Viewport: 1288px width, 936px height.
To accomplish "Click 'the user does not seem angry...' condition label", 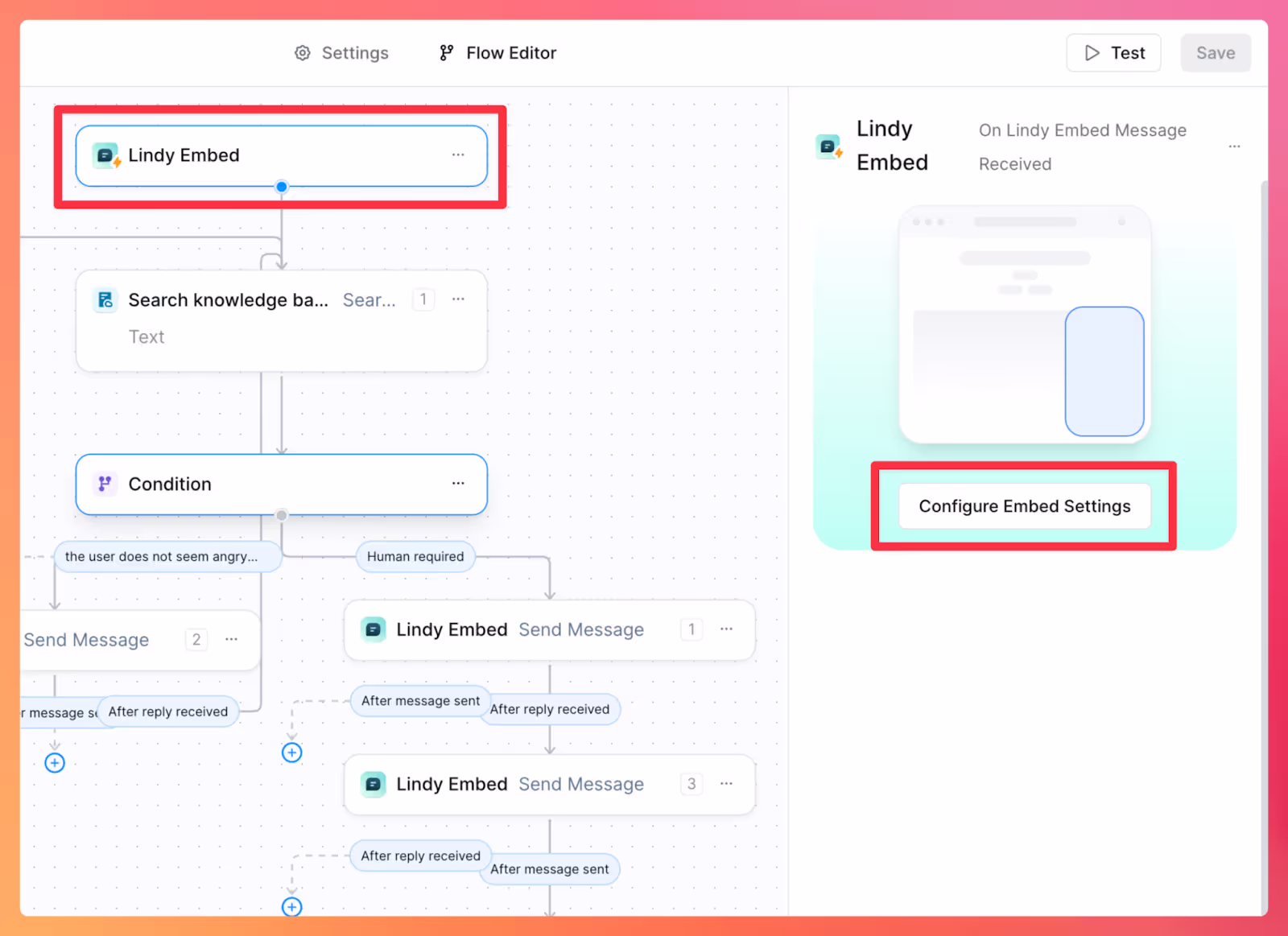I will [167, 556].
